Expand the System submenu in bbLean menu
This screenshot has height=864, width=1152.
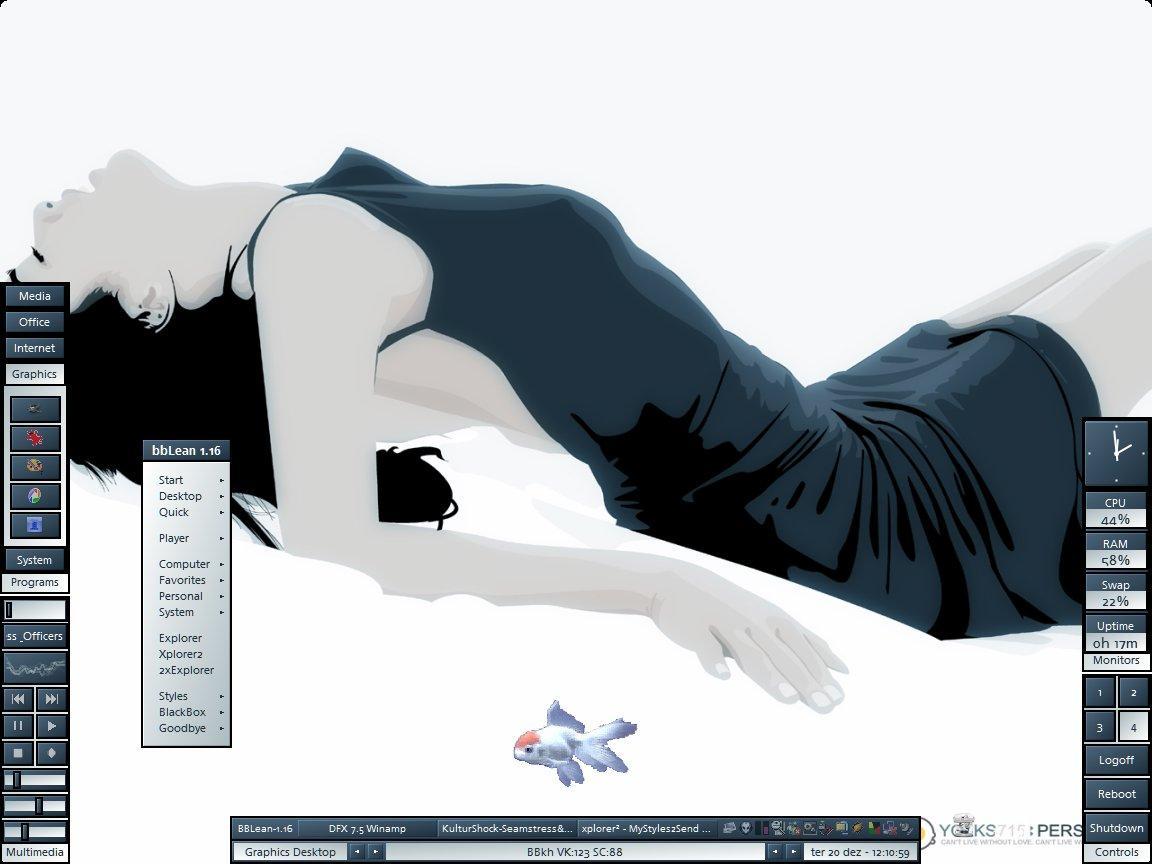point(187,613)
